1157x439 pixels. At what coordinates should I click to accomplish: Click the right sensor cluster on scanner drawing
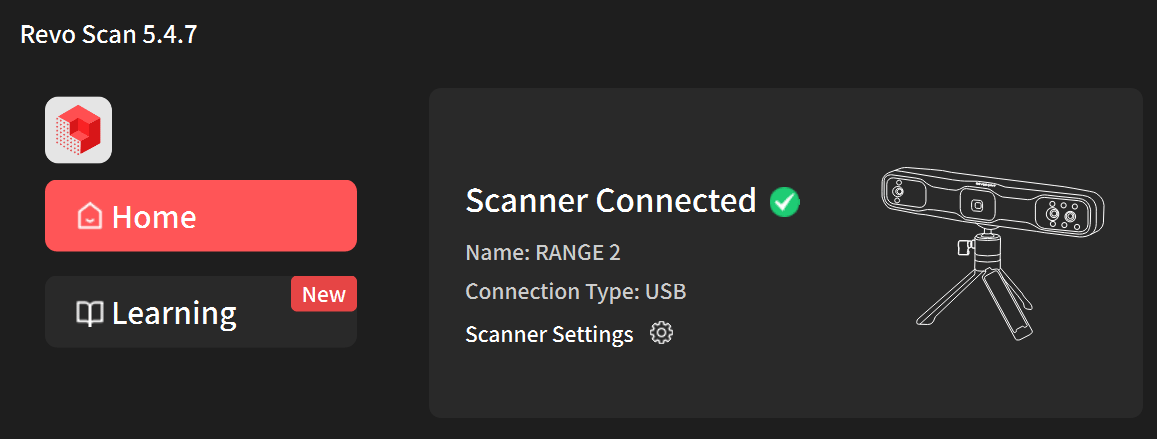pos(1063,216)
